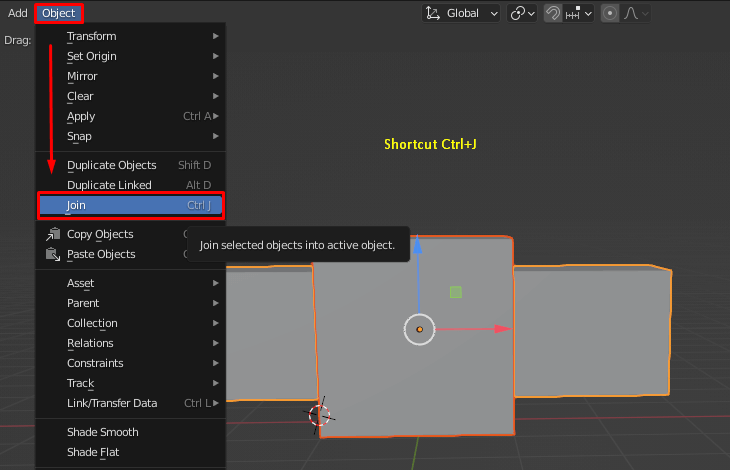Click the red X-axis arrow of the gizmo
Viewport: 730px width, 470px height.
point(501,328)
